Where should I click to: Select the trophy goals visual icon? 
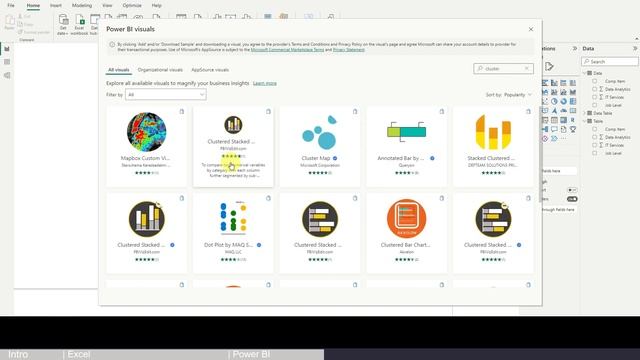(573, 129)
